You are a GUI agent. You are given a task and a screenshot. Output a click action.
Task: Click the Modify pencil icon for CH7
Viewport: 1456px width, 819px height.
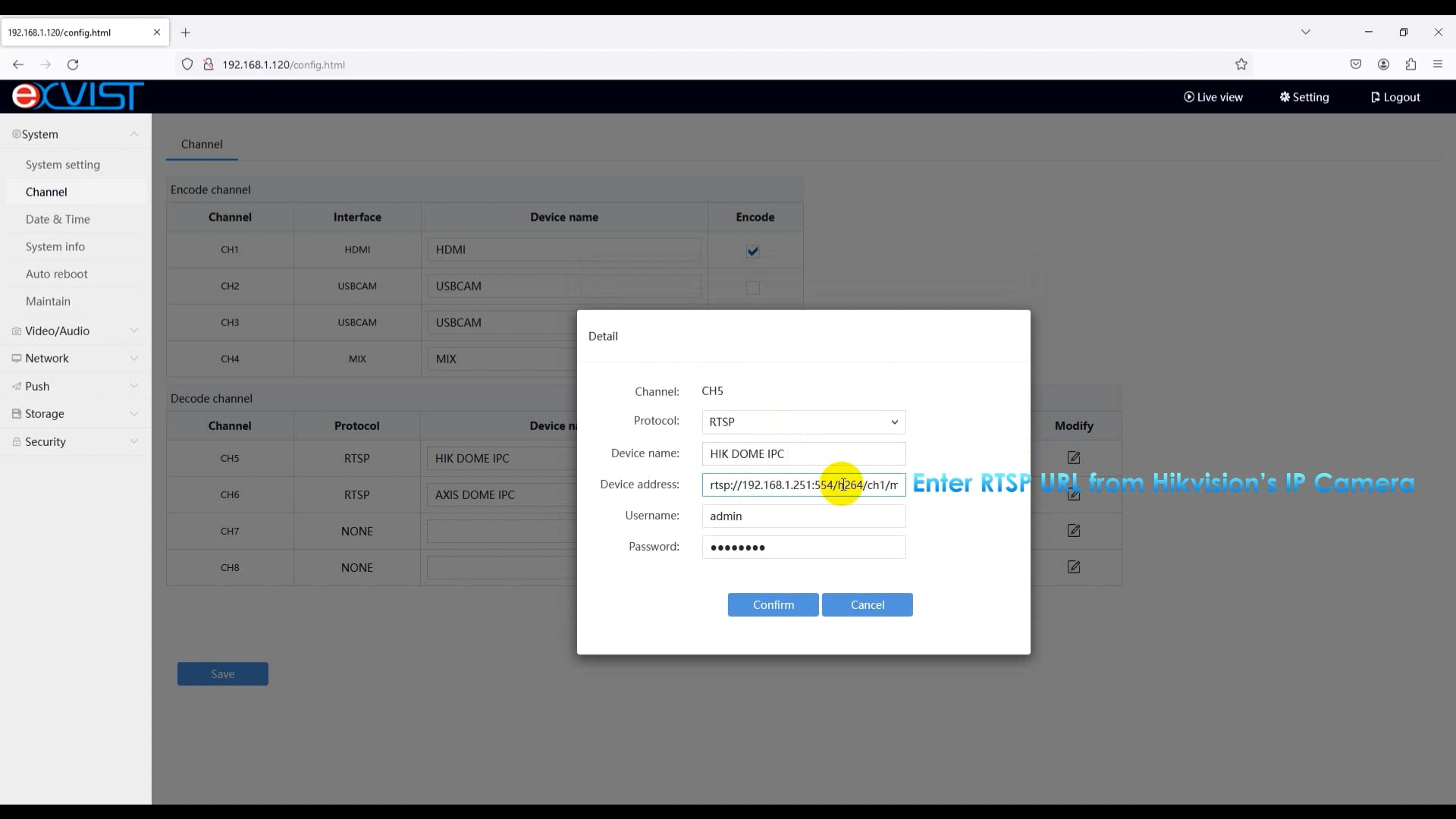point(1074,531)
